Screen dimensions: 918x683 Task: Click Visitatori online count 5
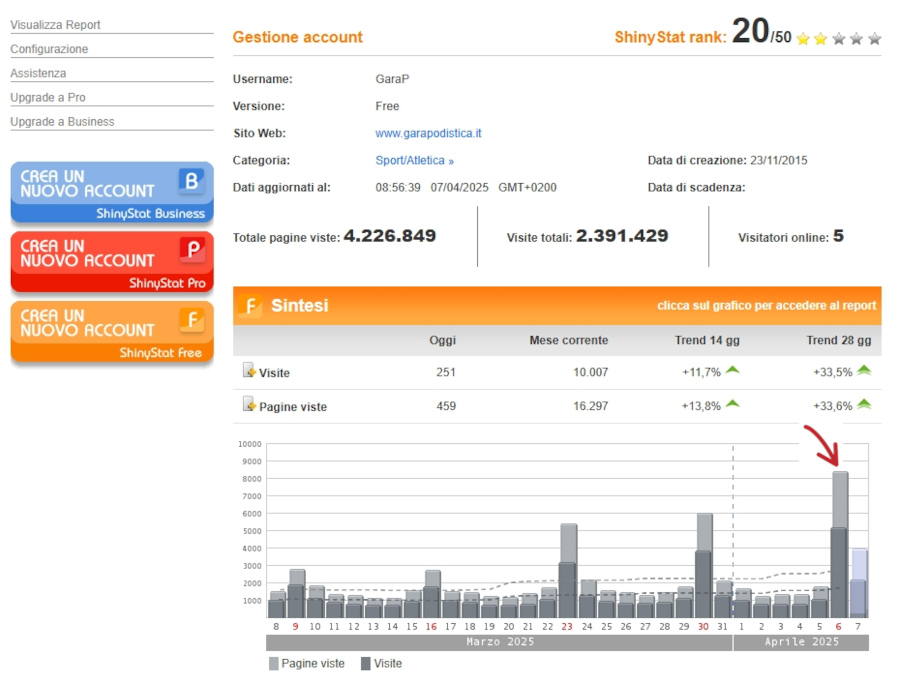pos(838,236)
